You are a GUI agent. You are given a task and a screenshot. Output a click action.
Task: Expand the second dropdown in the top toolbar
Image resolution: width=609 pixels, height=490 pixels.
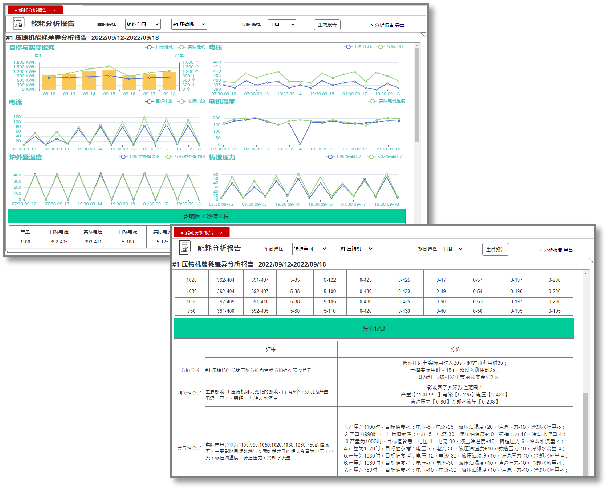pyautogui.click(x=190, y=22)
